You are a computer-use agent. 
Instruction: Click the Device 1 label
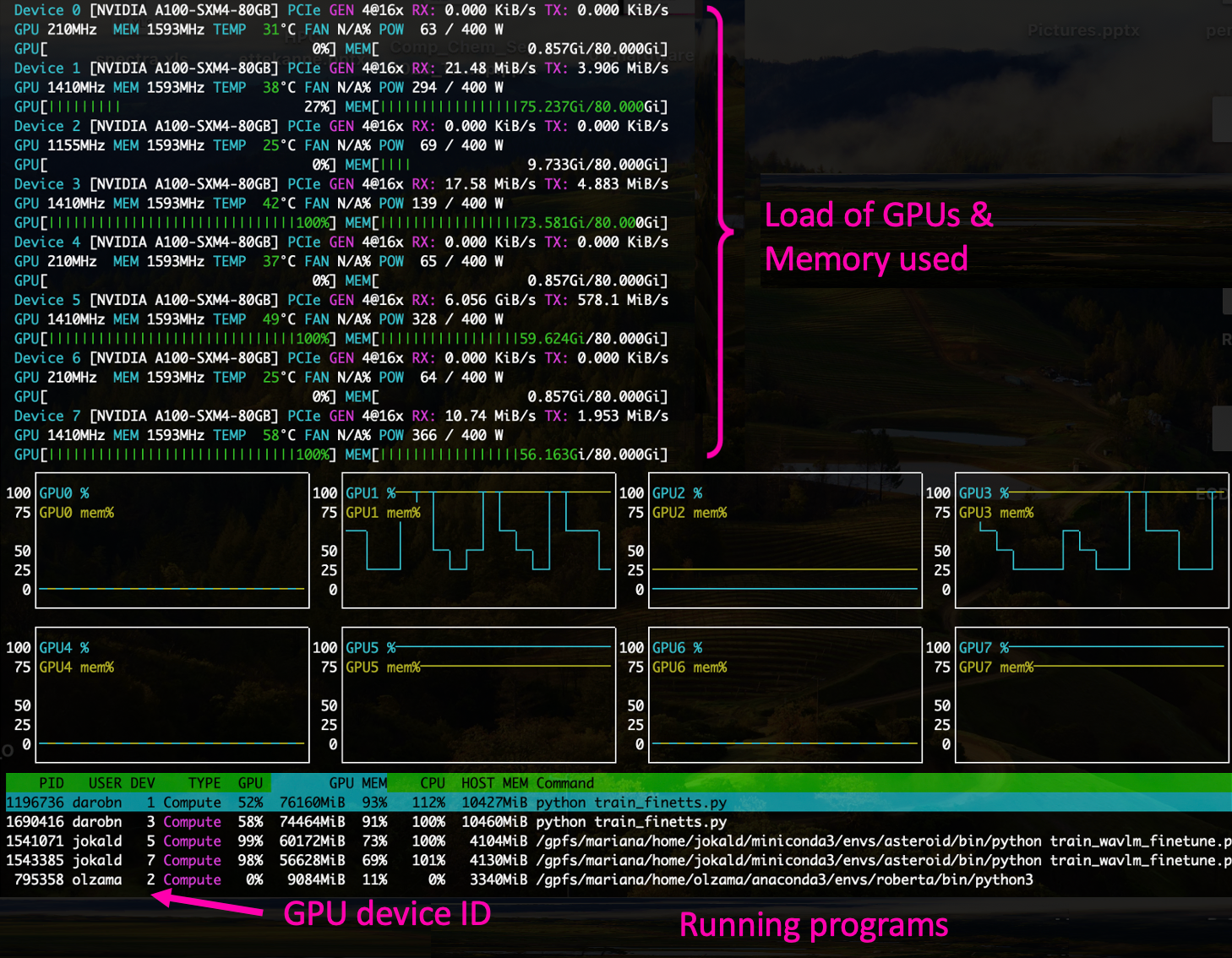pos(47,68)
